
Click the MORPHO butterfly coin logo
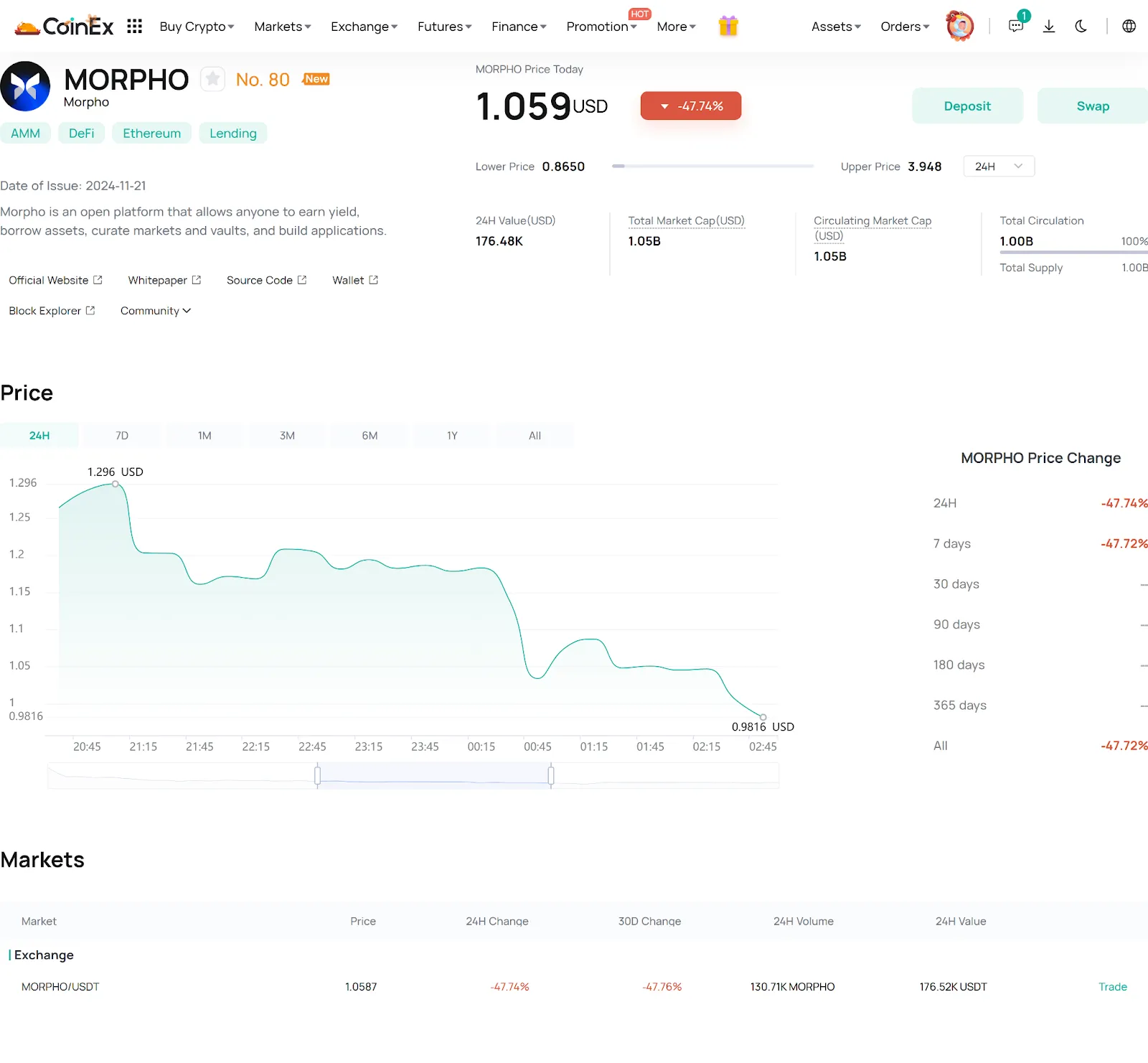(x=25, y=86)
